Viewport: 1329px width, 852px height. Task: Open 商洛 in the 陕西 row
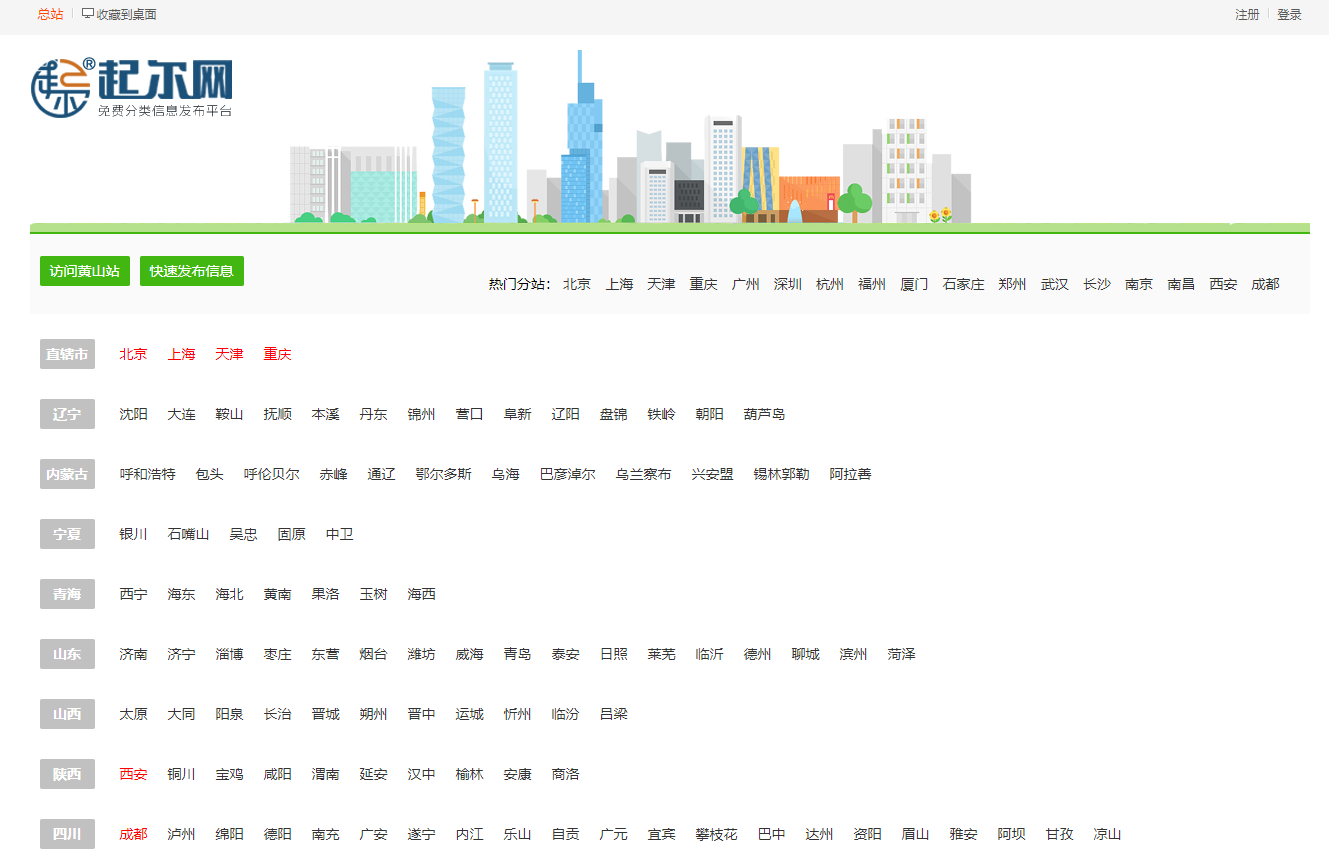[565, 774]
